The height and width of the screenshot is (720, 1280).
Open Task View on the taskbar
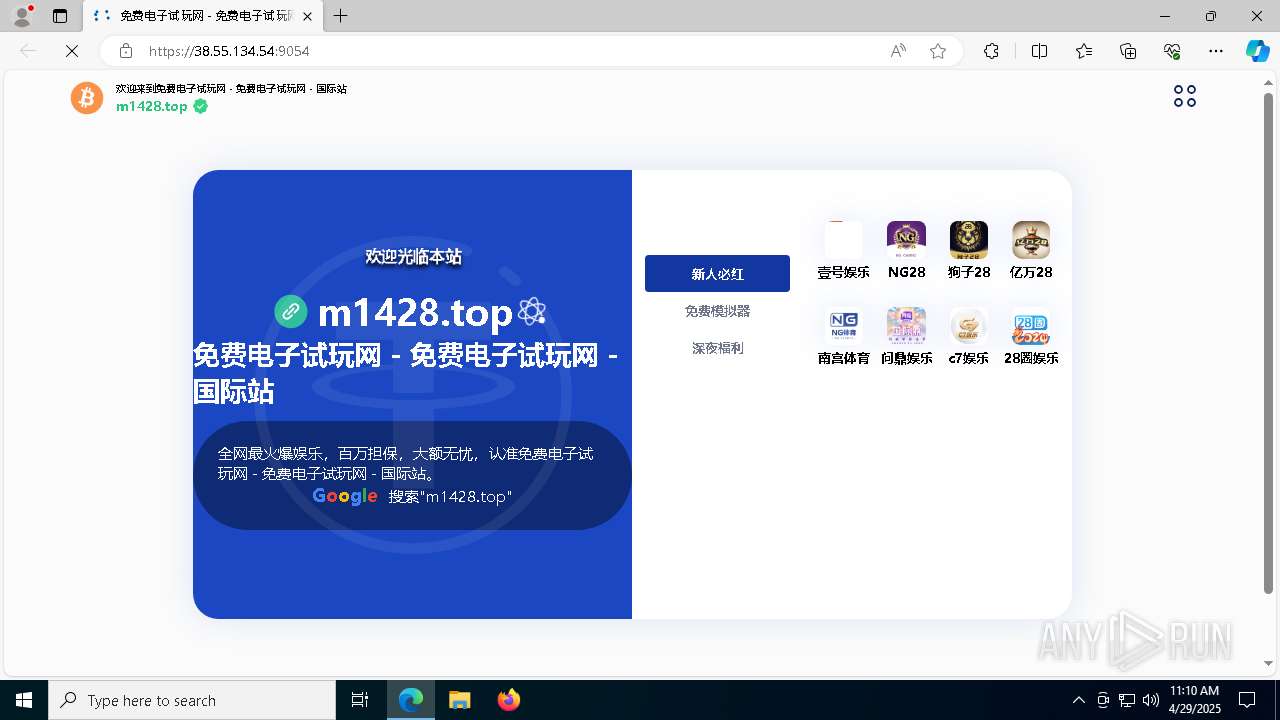pyautogui.click(x=360, y=700)
